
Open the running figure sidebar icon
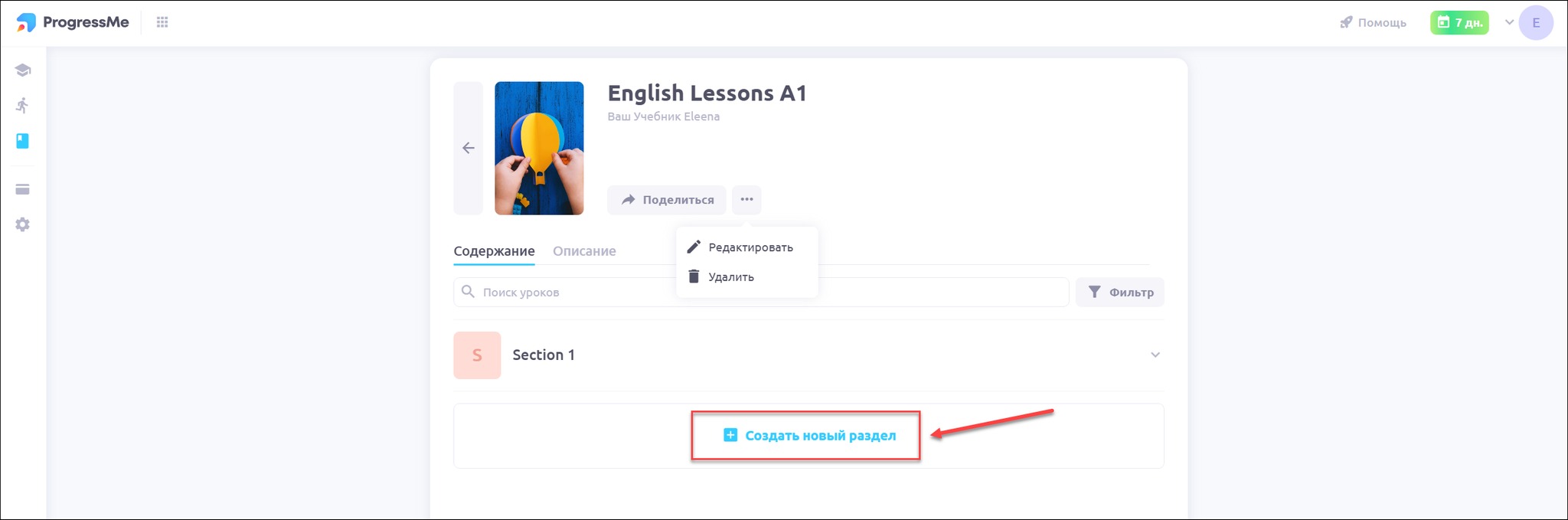[23, 106]
